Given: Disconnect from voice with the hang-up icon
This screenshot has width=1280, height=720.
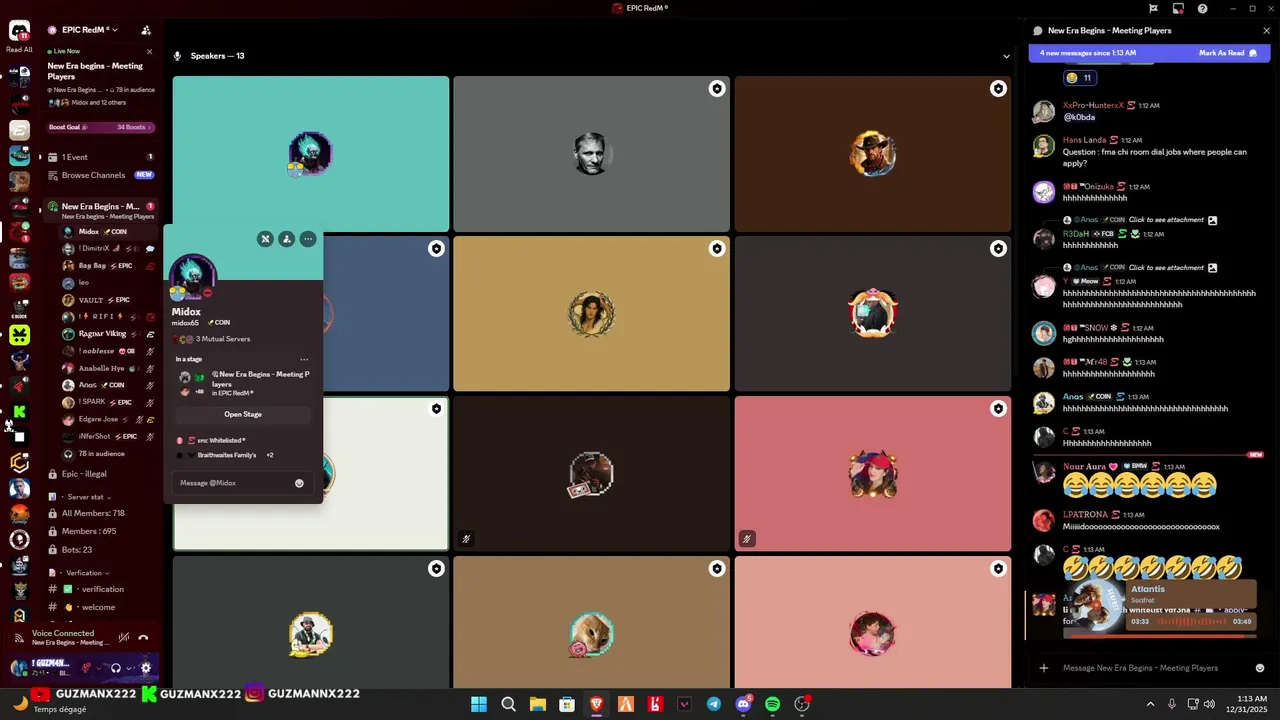Looking at the screenshot, I should [143, 637].
